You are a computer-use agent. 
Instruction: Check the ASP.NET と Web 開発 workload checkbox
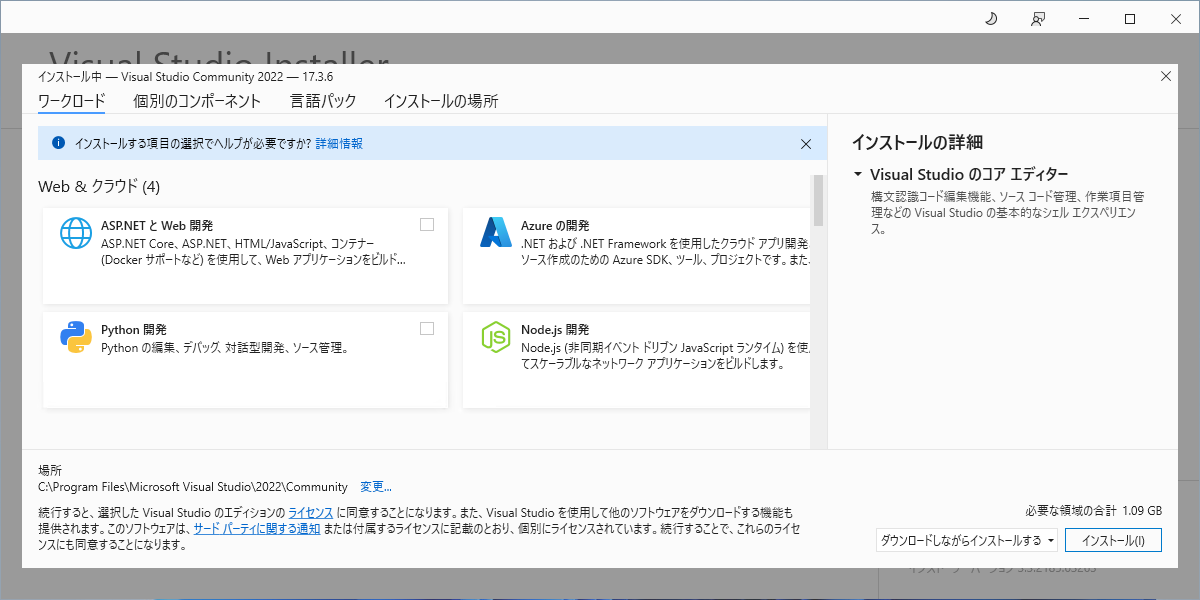pyautogui.click(x=427, y=225)
